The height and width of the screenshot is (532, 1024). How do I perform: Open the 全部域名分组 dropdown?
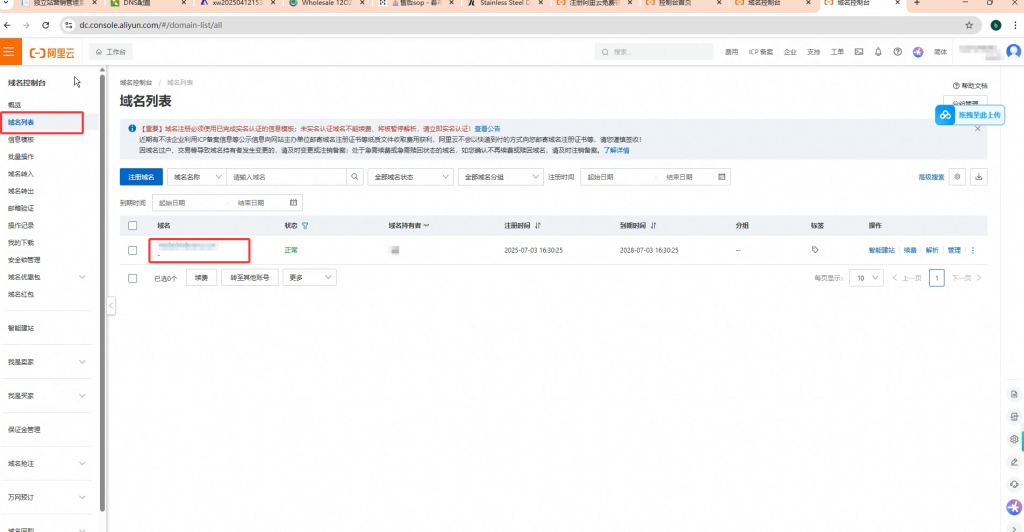[x=500, y=177]
